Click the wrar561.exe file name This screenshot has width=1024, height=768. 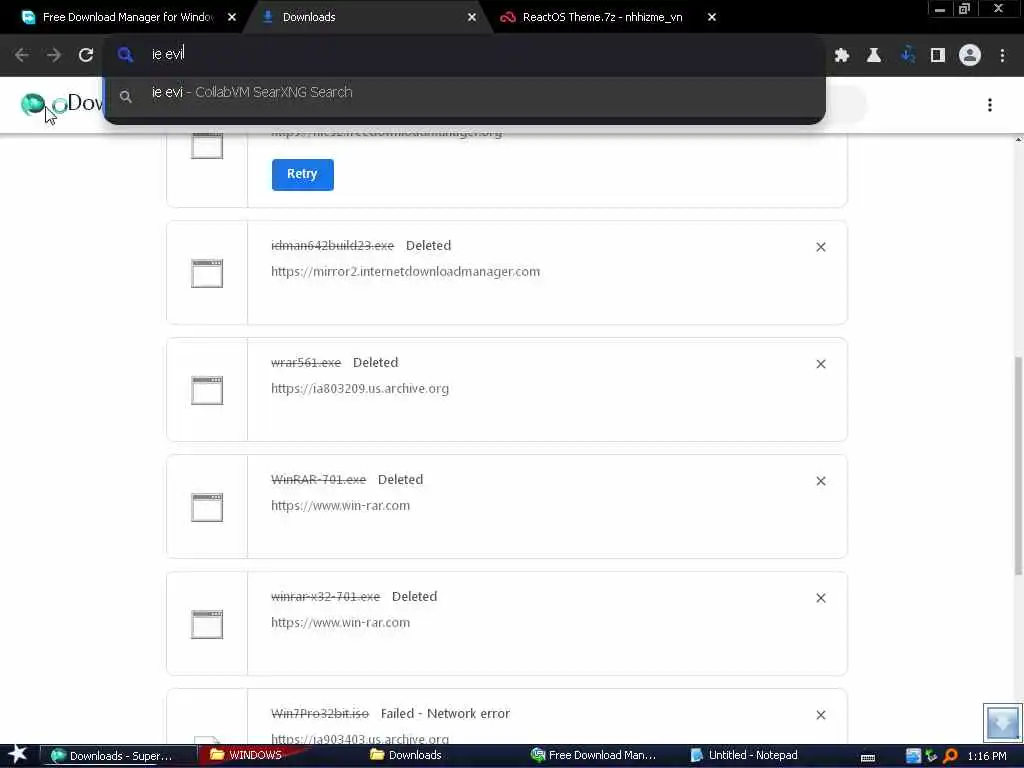[306, 362]
